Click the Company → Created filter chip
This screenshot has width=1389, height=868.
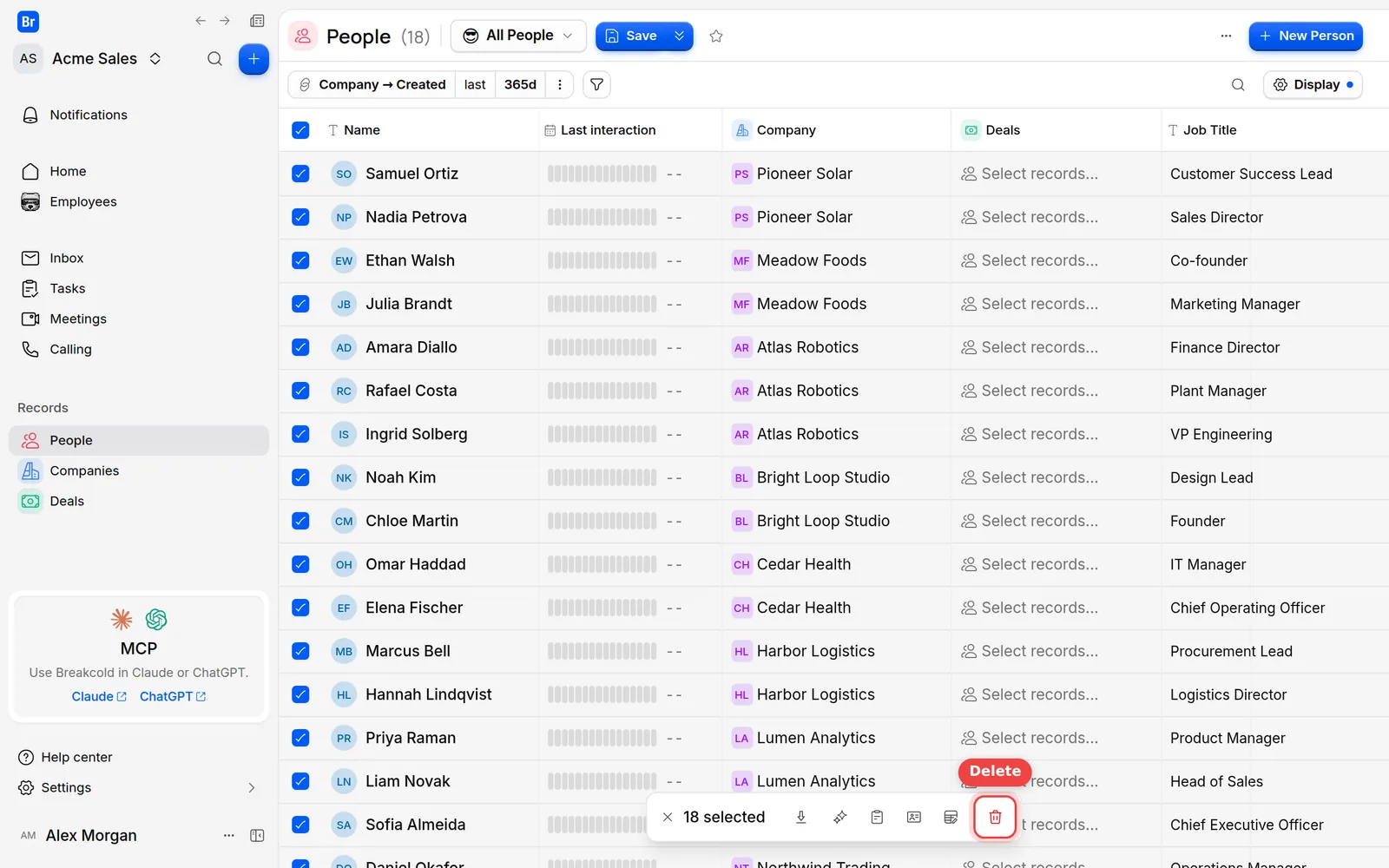[373, 84]
